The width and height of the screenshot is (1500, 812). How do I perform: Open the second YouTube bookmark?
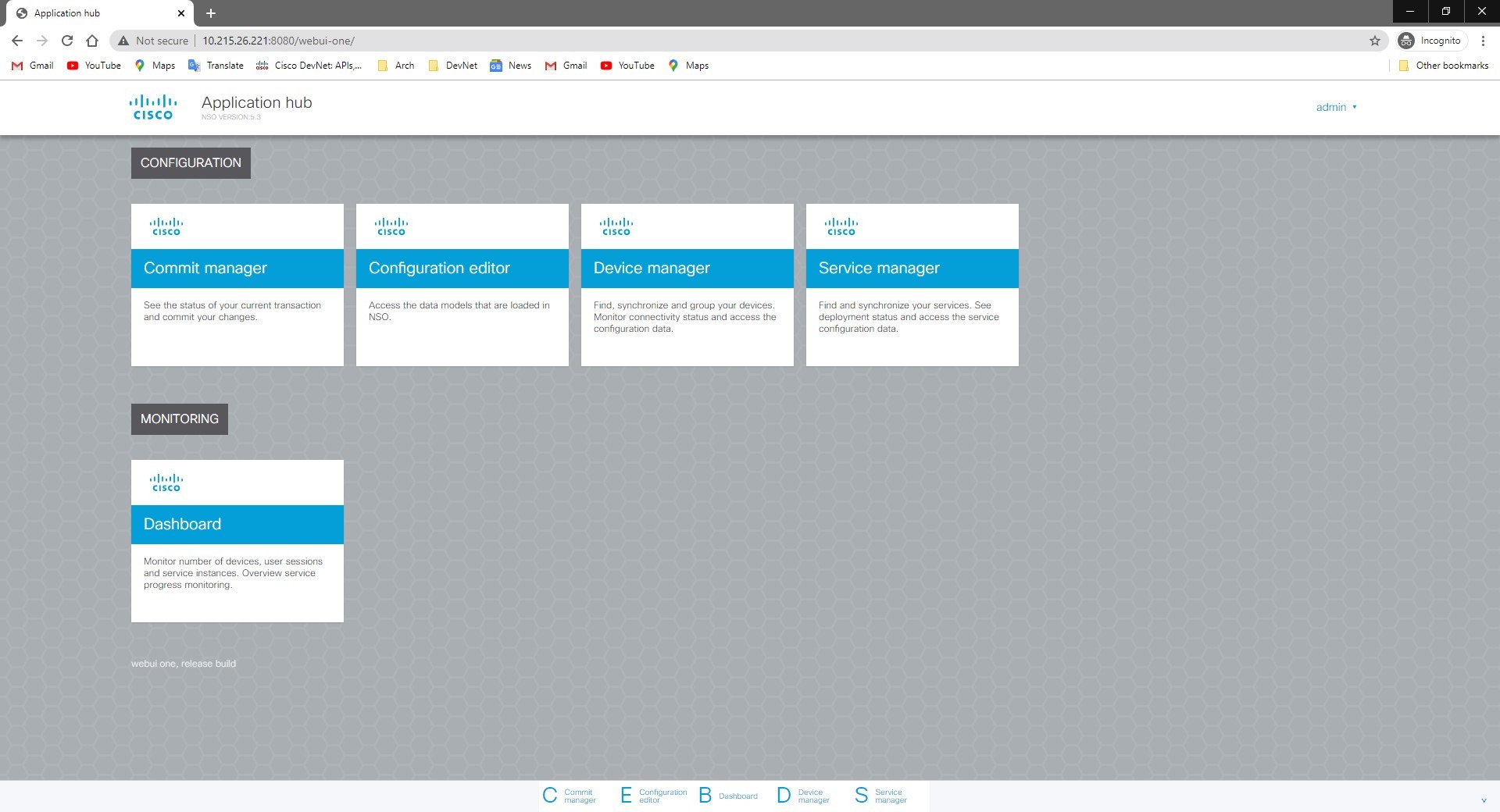pos(627,66)
